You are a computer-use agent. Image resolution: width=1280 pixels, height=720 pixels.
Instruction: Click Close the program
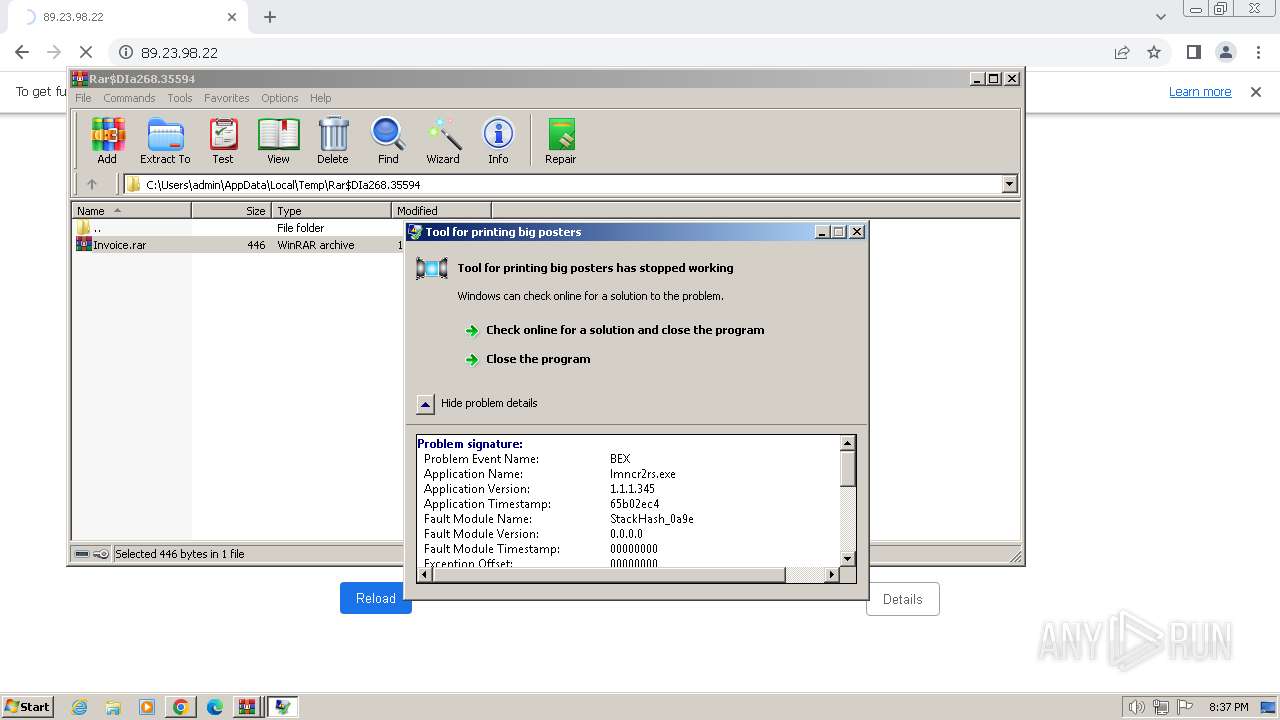click(538, 359)
